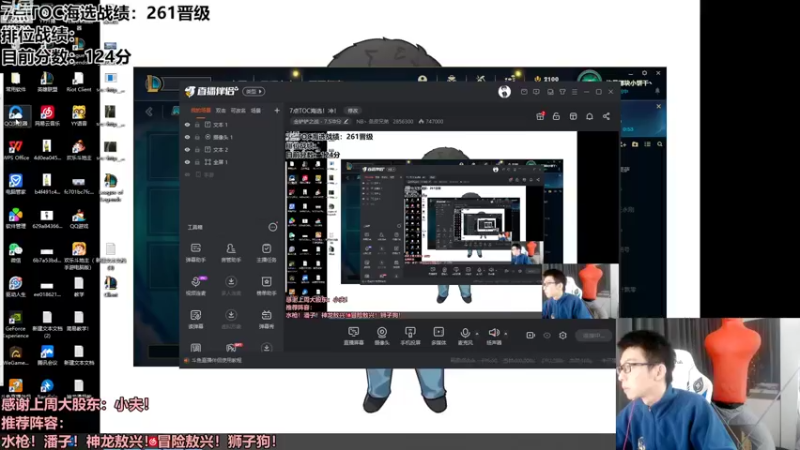
Task: Click the lock icon in the stream header
Action: point(556,116)
